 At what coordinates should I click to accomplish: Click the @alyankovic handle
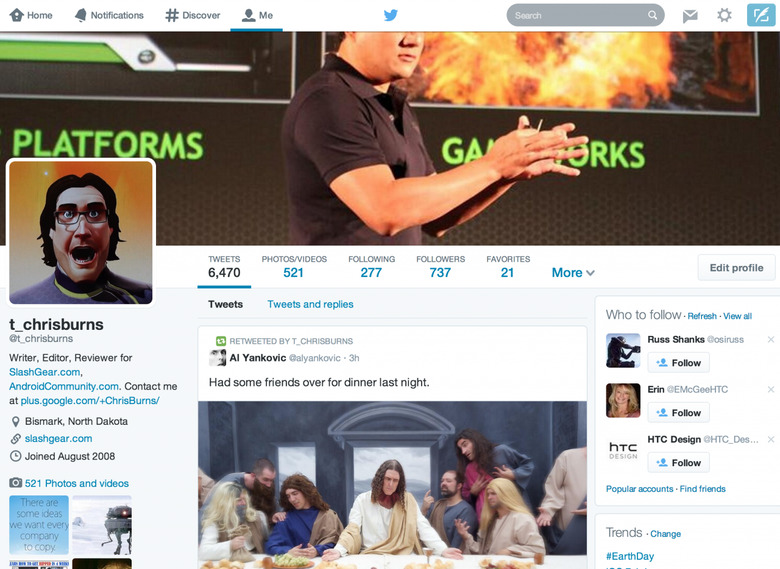click(x=315, y=358)
